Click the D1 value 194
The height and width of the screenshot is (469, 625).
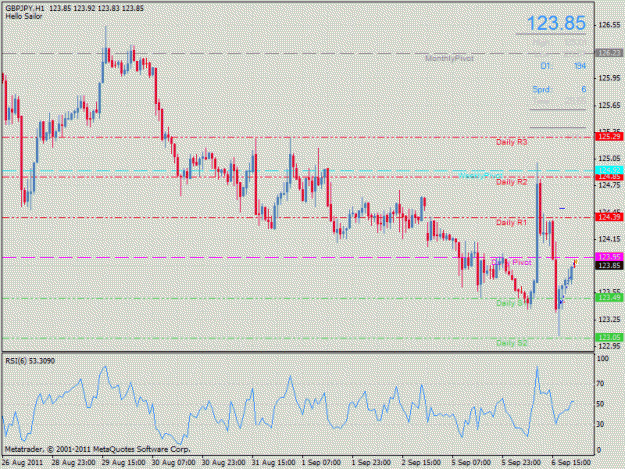point(580,66)
